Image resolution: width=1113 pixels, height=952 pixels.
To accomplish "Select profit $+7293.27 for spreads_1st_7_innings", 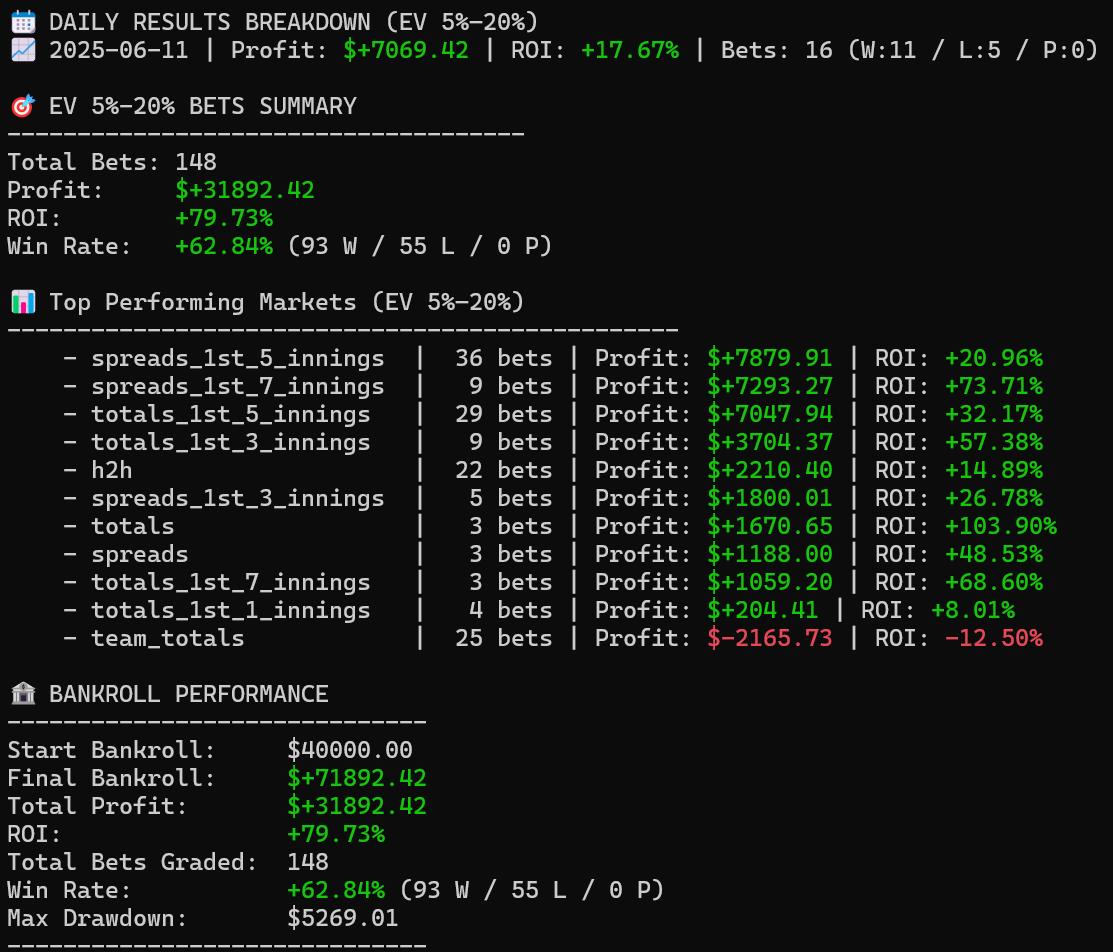I will click(770, 386).
